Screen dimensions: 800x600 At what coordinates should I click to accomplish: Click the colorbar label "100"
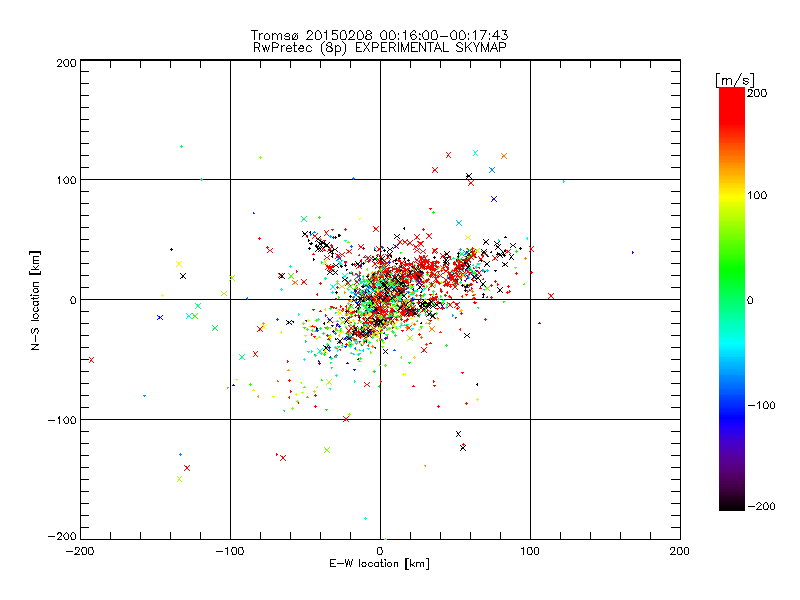point(757,195)
